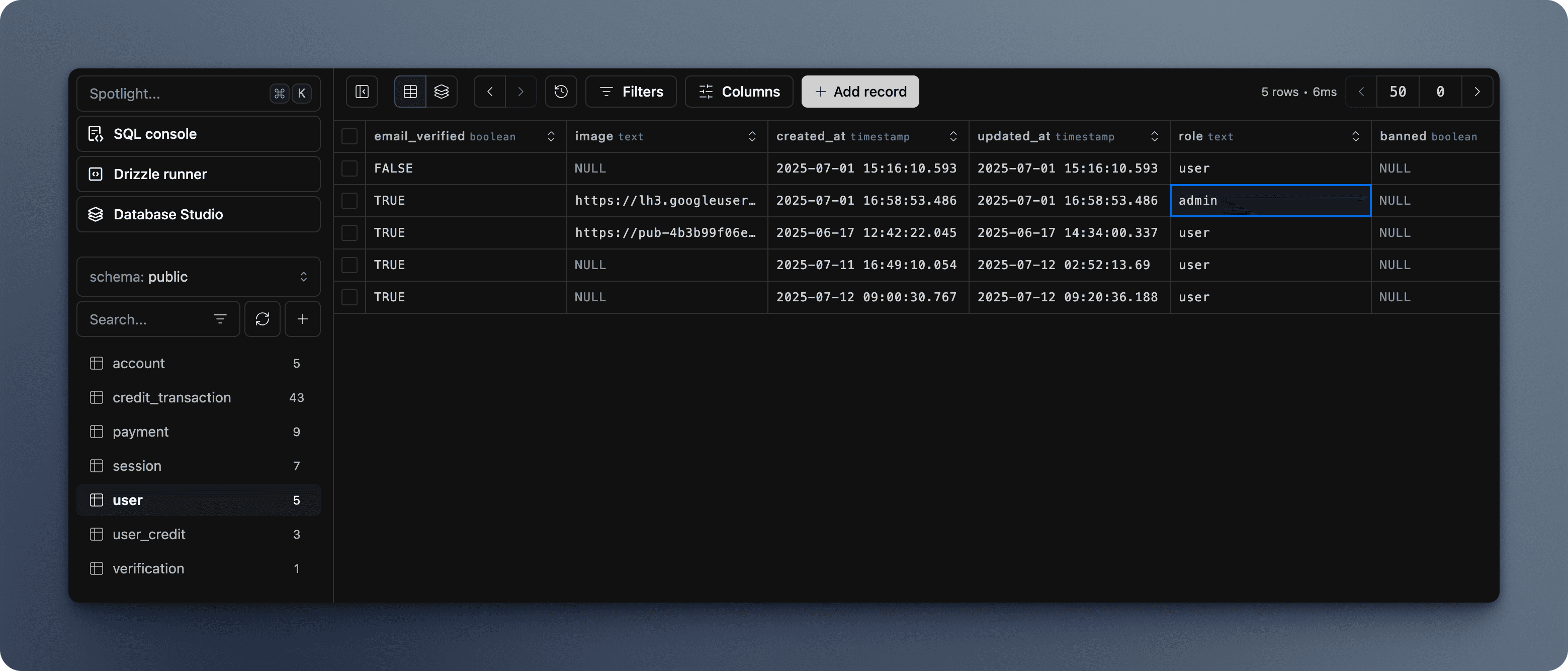Open the schema public dropdown

[199, 277]
